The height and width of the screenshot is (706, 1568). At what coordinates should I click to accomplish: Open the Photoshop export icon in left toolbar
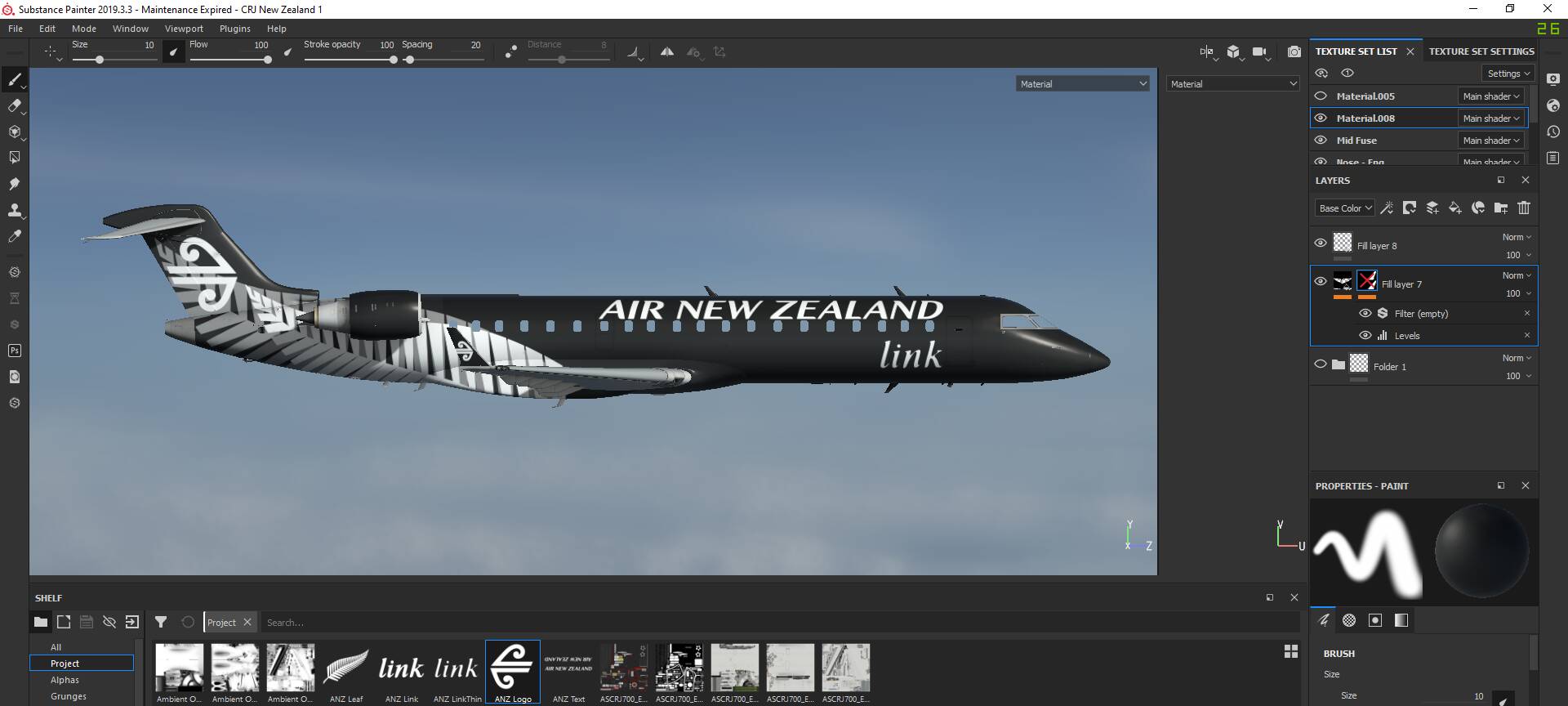click(14, 351)
